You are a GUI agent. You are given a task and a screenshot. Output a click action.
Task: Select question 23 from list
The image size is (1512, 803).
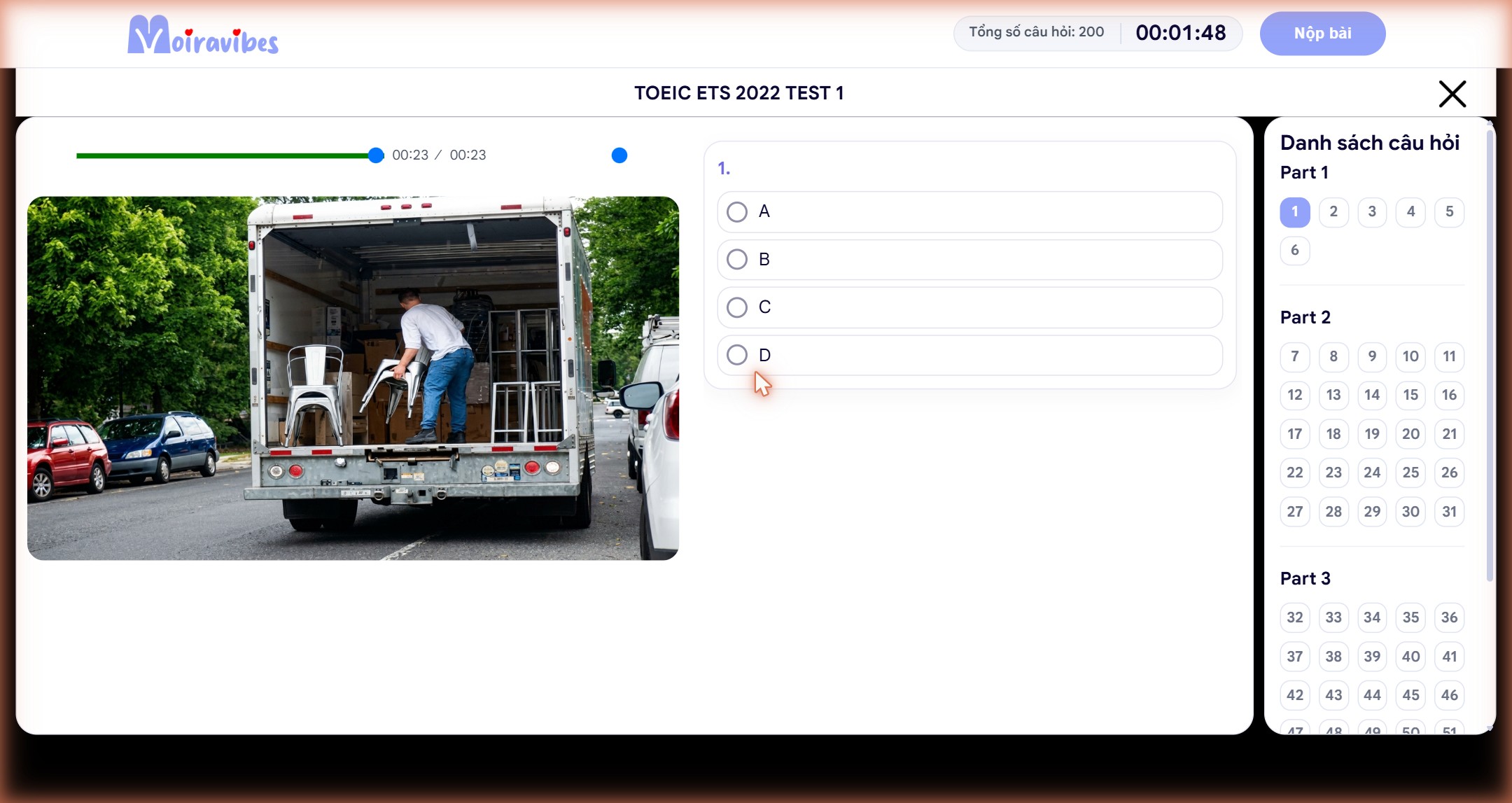[x=1333, y=473]
